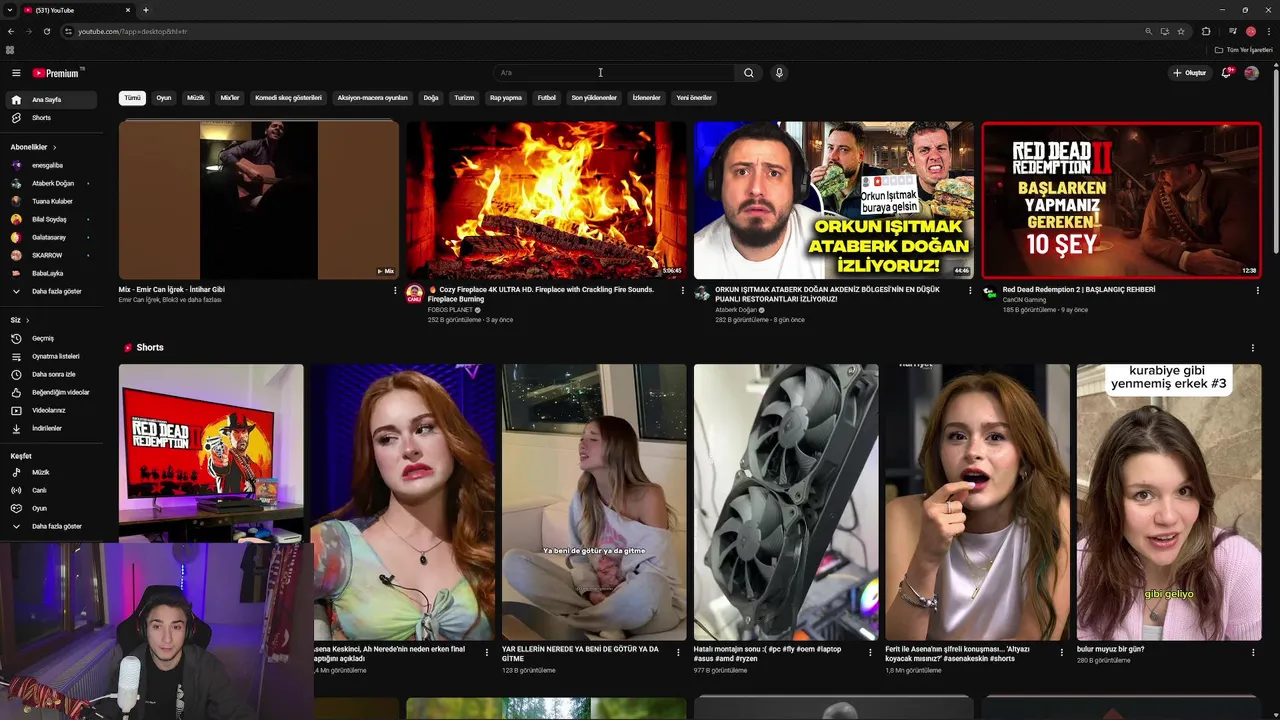Open Bilal Soydaş subscription channel
The height and width of the screenshot is (720, 1280).
coord(53,219)
